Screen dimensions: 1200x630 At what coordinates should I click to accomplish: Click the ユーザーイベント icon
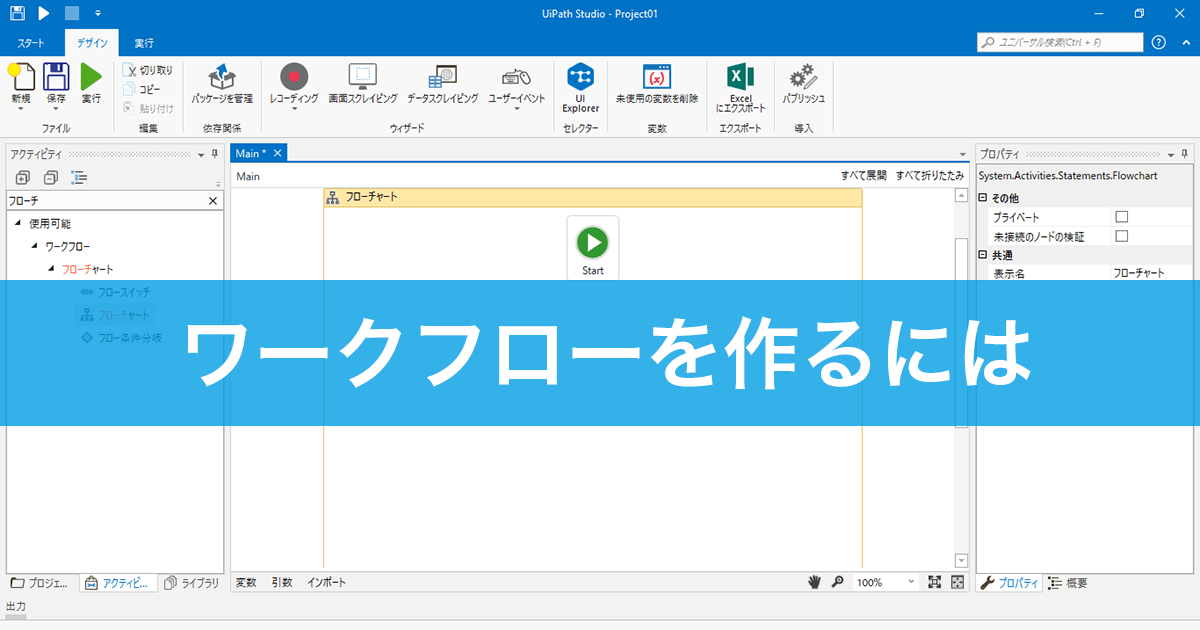tap(517, 76)
